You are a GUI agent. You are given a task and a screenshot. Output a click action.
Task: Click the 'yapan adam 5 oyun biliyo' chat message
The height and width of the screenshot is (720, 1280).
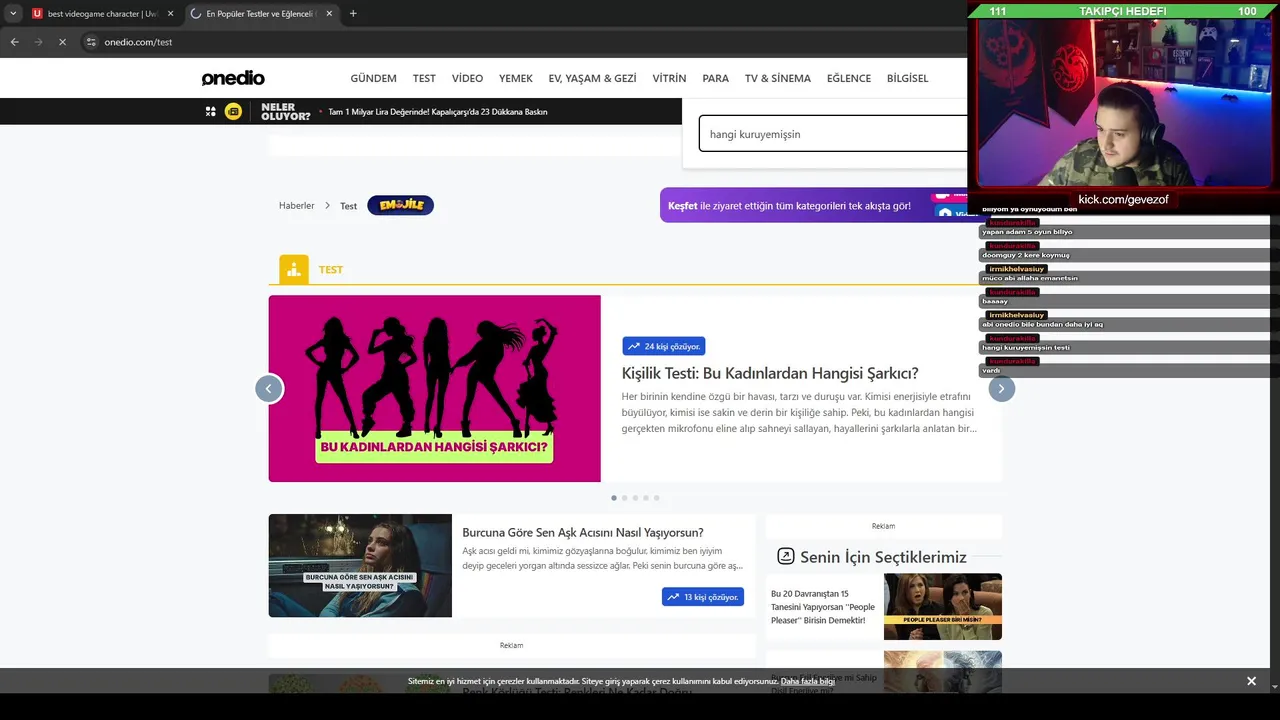click(1027, 232)
